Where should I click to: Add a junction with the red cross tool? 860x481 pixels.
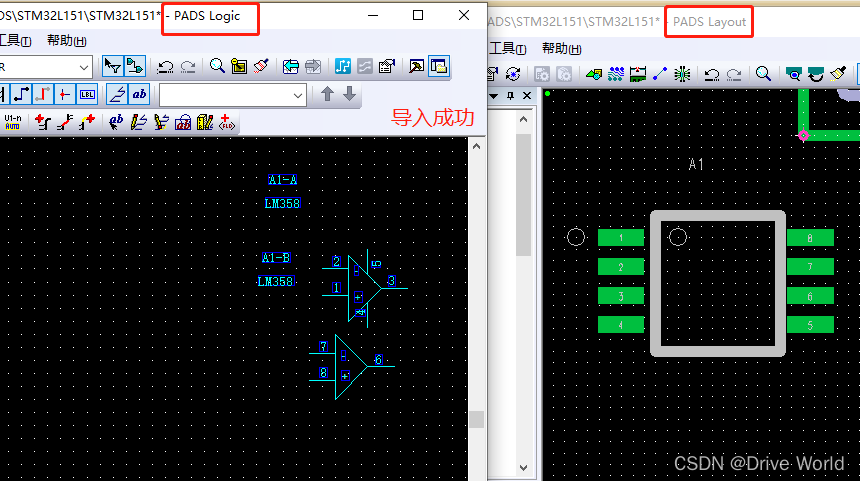coord(65,94)
